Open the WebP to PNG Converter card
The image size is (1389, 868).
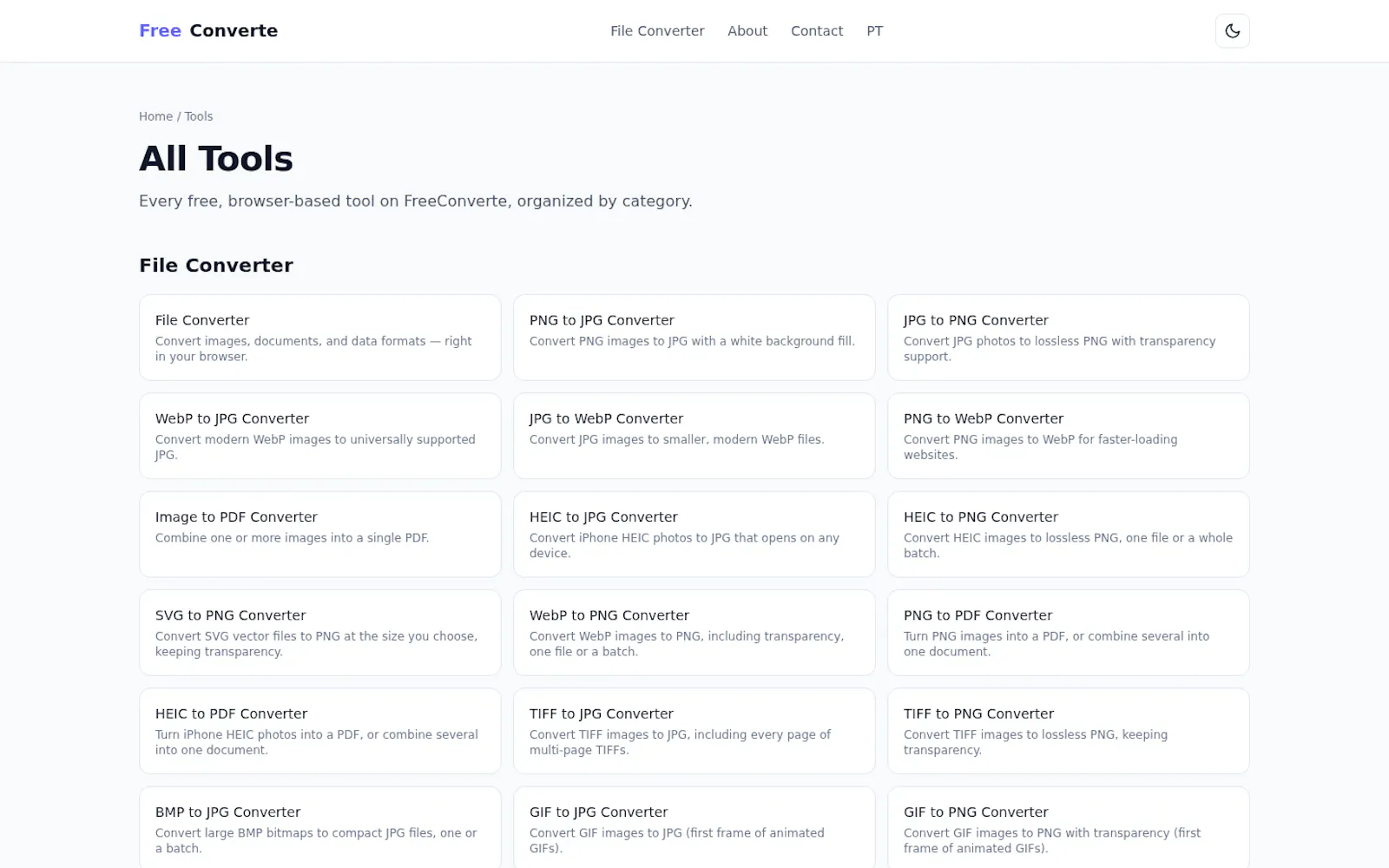tap(694, 633)
